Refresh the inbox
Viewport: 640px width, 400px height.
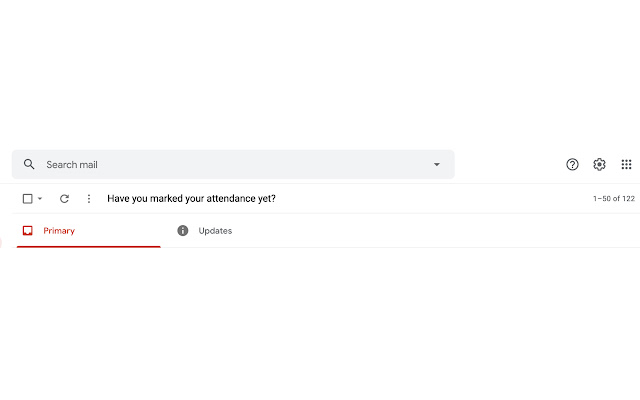tap(65, 198)
